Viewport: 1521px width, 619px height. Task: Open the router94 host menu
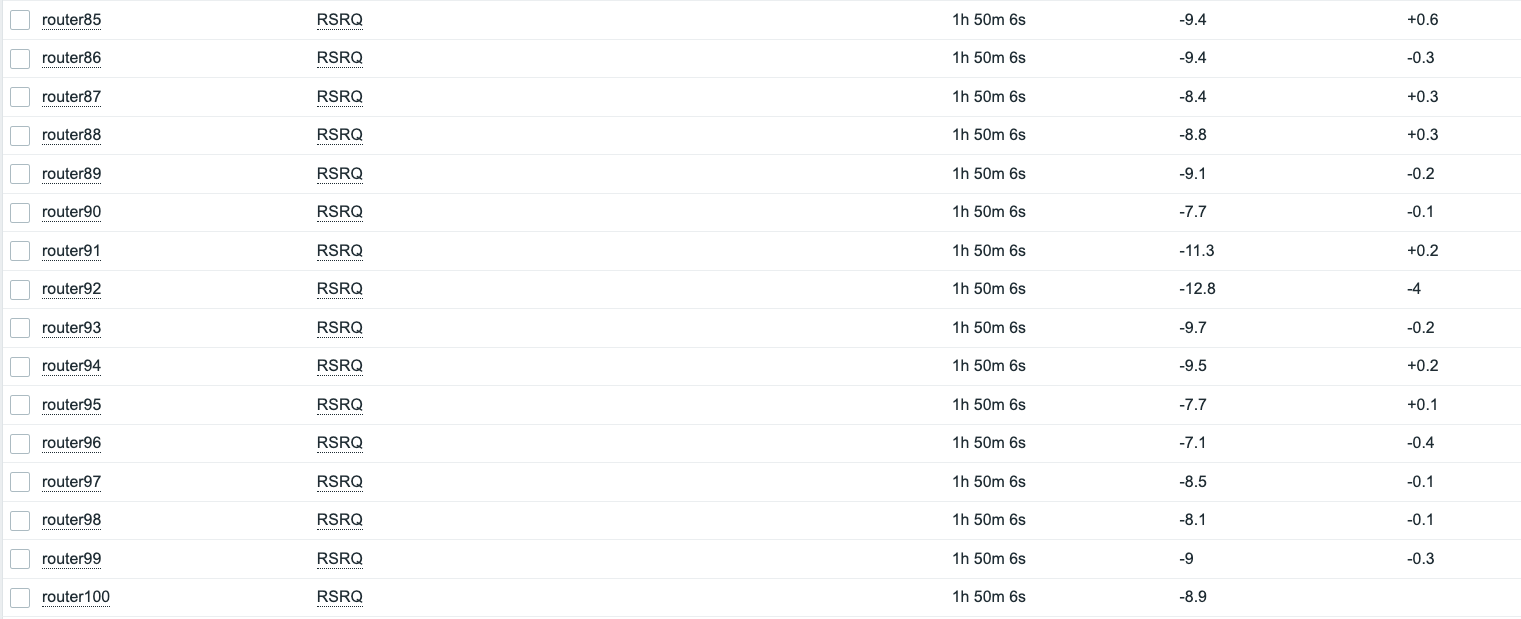tap(71, 366)
